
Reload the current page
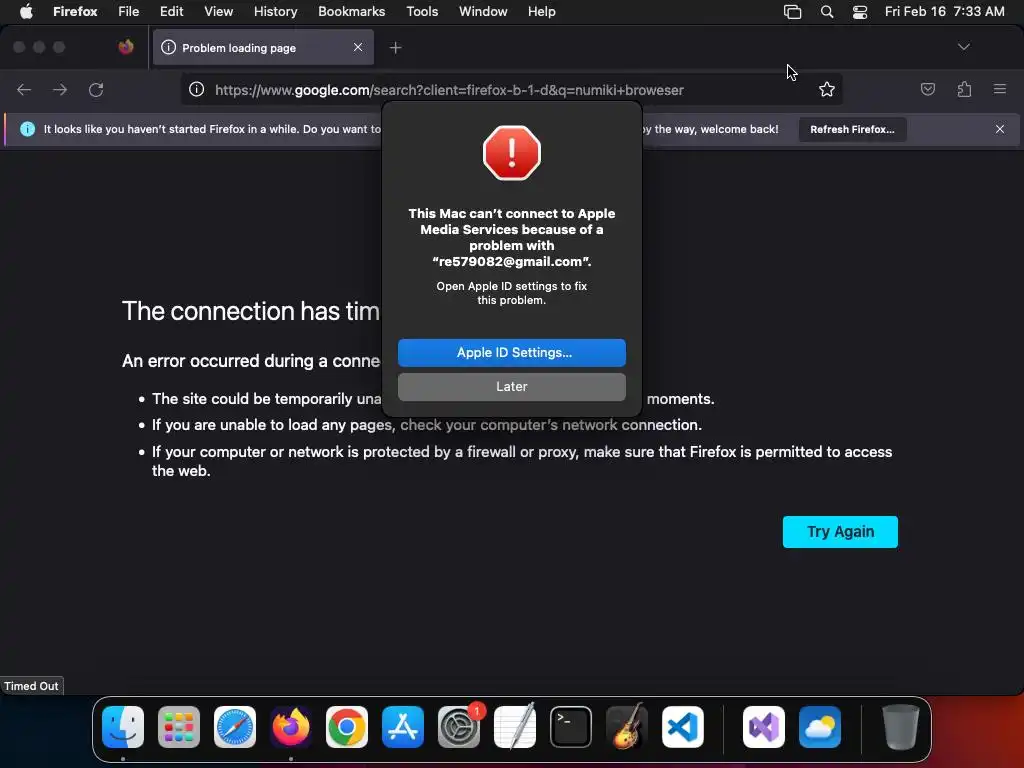point(96,89)
